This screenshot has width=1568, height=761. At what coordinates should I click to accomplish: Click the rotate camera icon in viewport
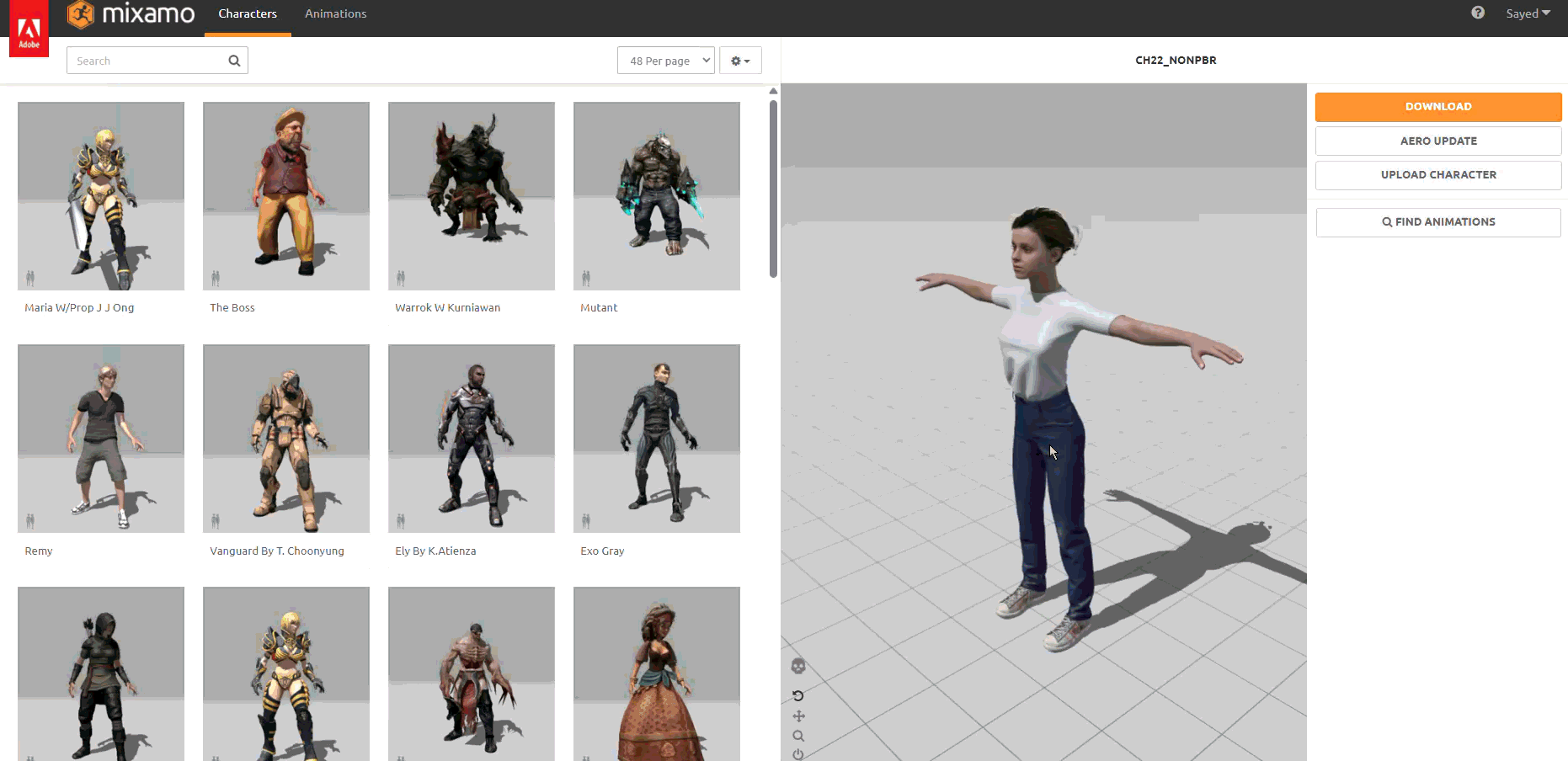798,696
